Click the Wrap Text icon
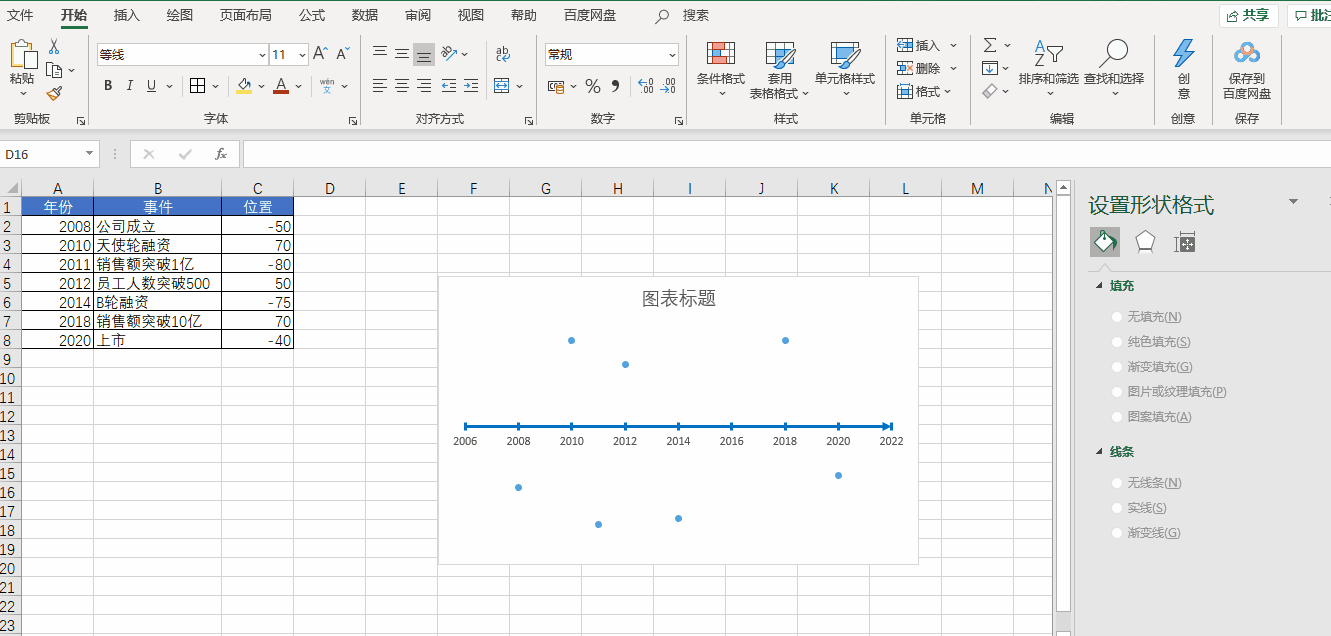The image size is (1331, 636). (x=503, y=54)
